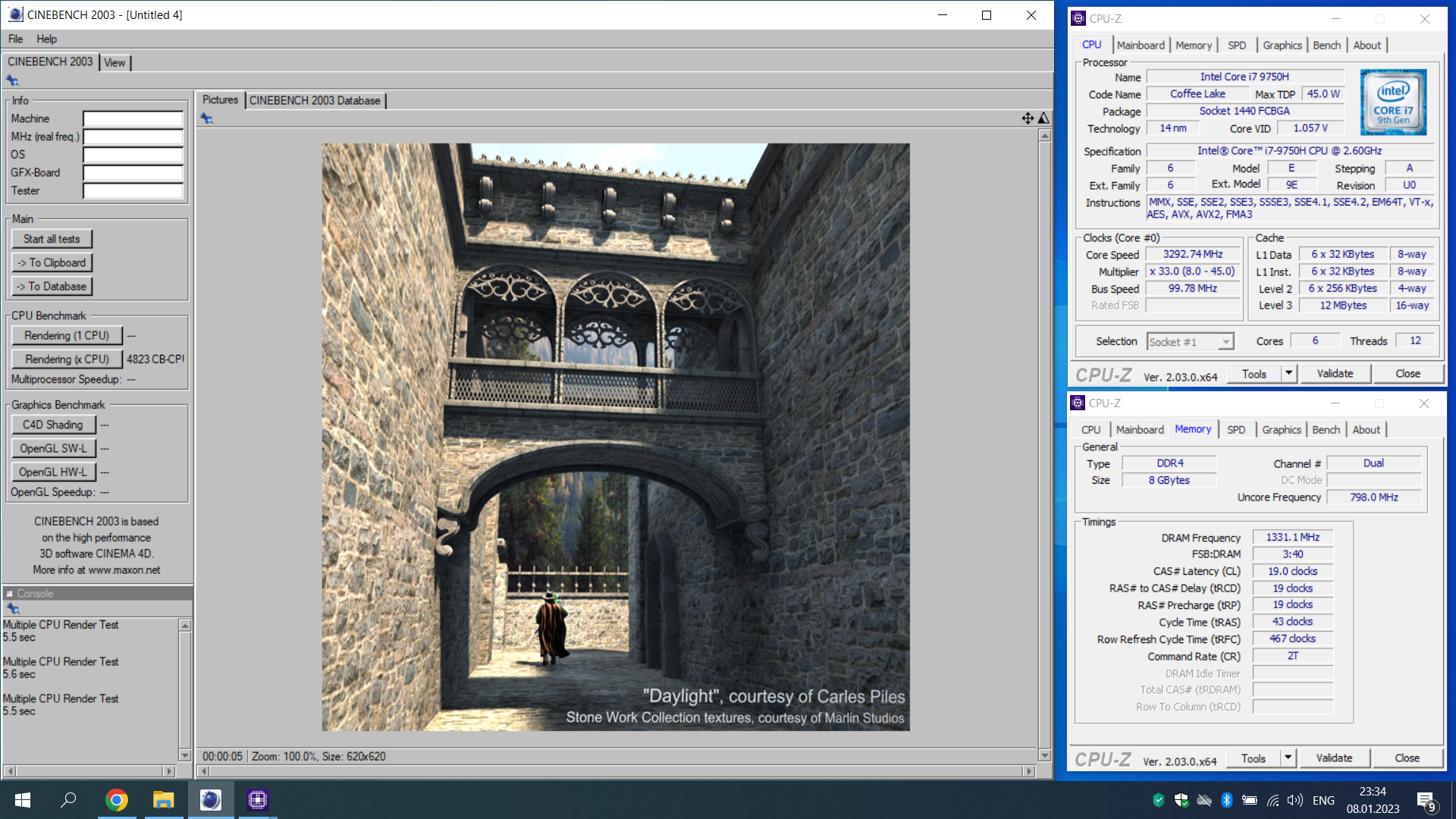Image resolution: width=1456 pixels, height=819 pixels.
Task: Click into the OS input field
Action: coord(133,155)
